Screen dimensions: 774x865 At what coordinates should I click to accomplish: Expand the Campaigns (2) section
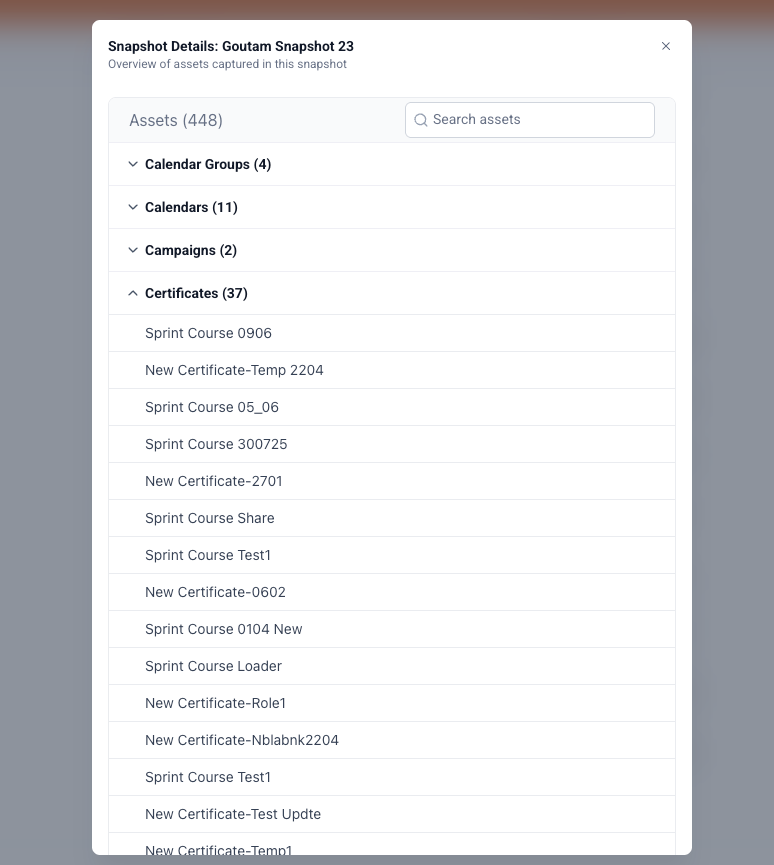[191, 250]
